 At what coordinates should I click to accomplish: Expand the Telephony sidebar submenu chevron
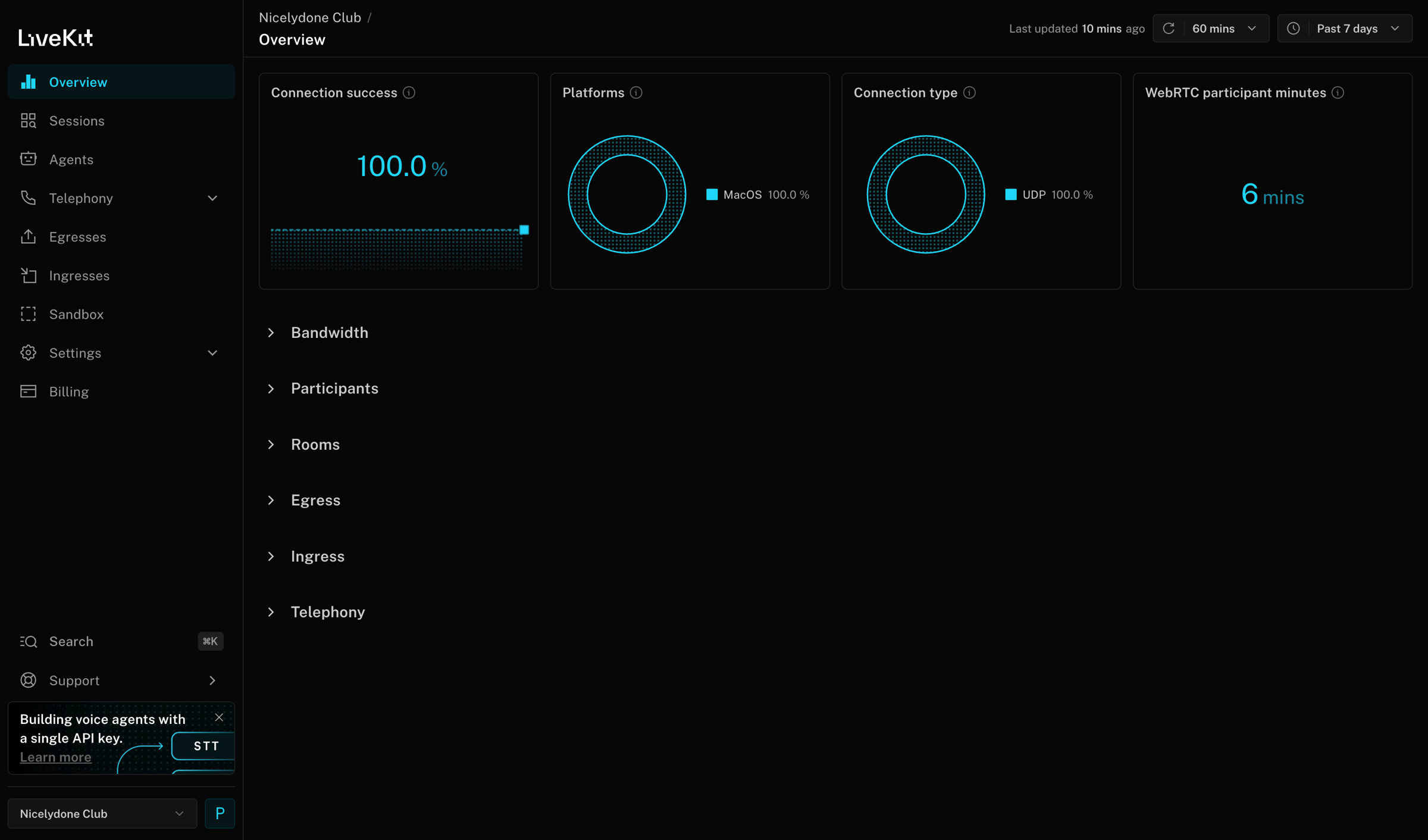(212, 198)
